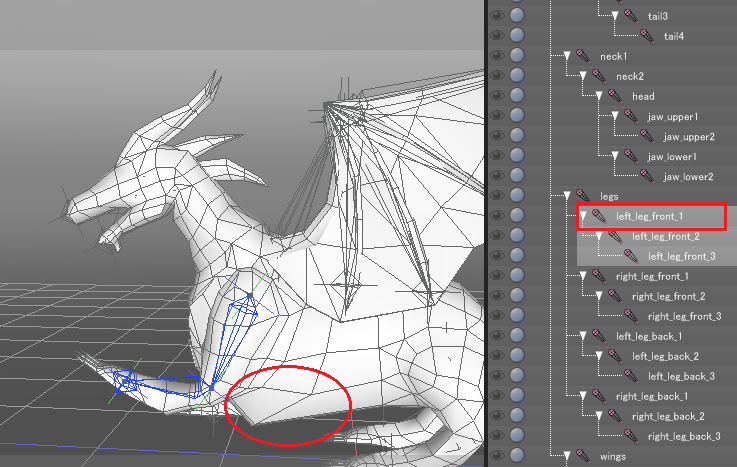Click the sphere icon on right_leg_front_3 row
Viewport: 737px width, 467px height.
coord(517,315)
